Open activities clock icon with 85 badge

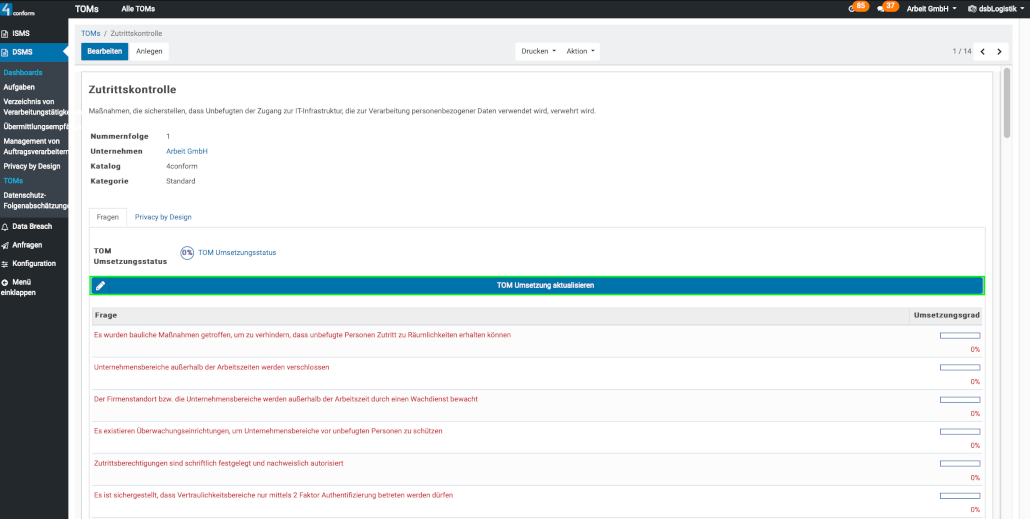coord(857,8)
